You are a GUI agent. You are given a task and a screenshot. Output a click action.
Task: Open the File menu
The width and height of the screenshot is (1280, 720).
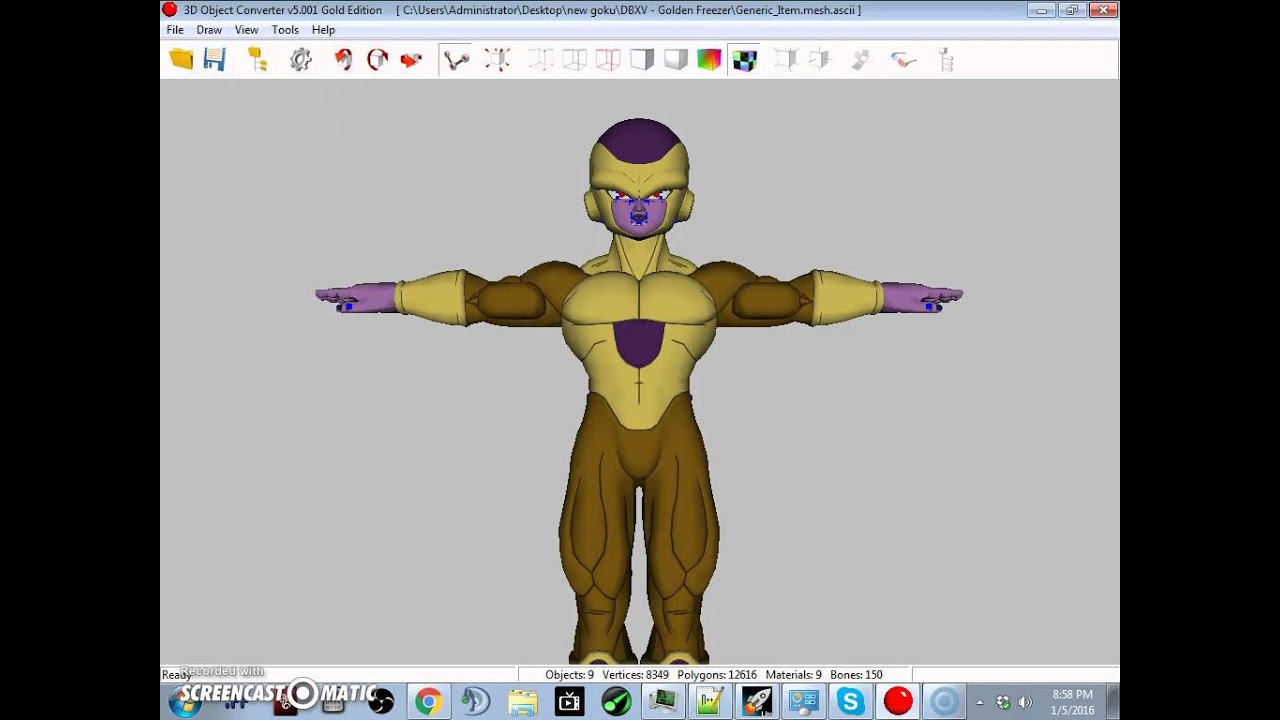point(175,30)
